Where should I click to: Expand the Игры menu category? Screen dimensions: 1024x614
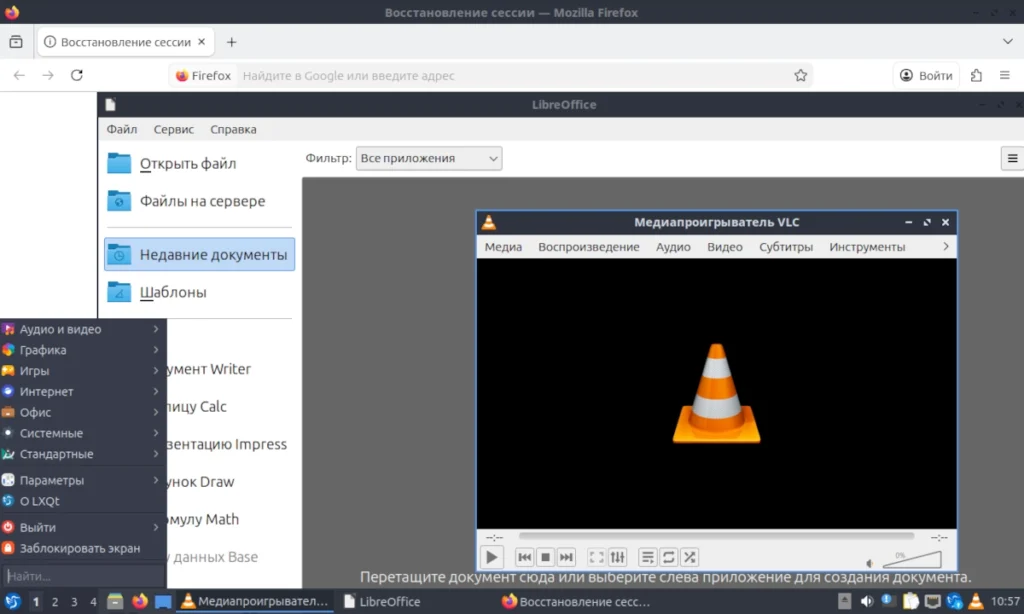pos(82,371)
